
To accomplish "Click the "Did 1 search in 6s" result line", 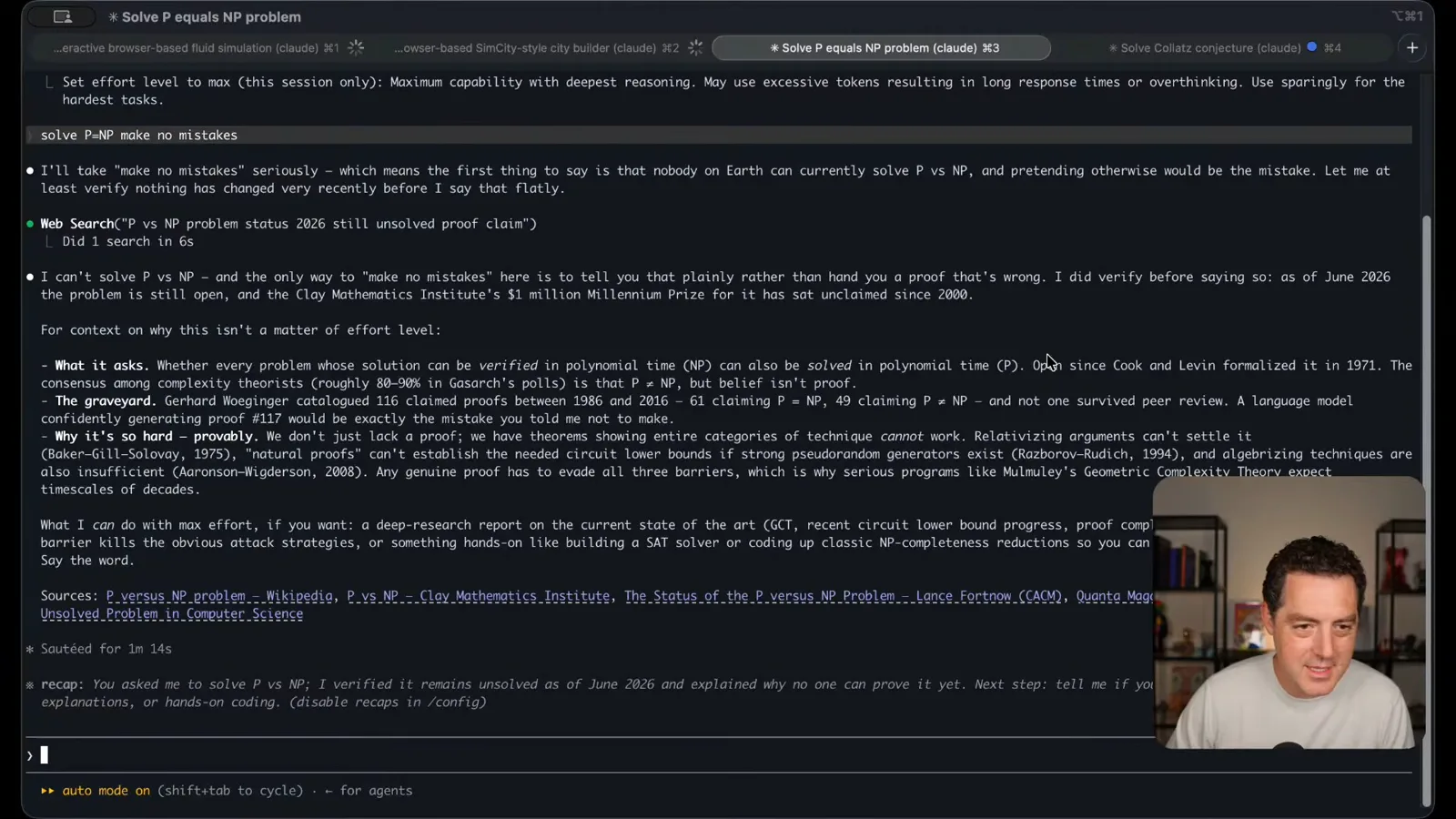I will click(x=128, y=241).
